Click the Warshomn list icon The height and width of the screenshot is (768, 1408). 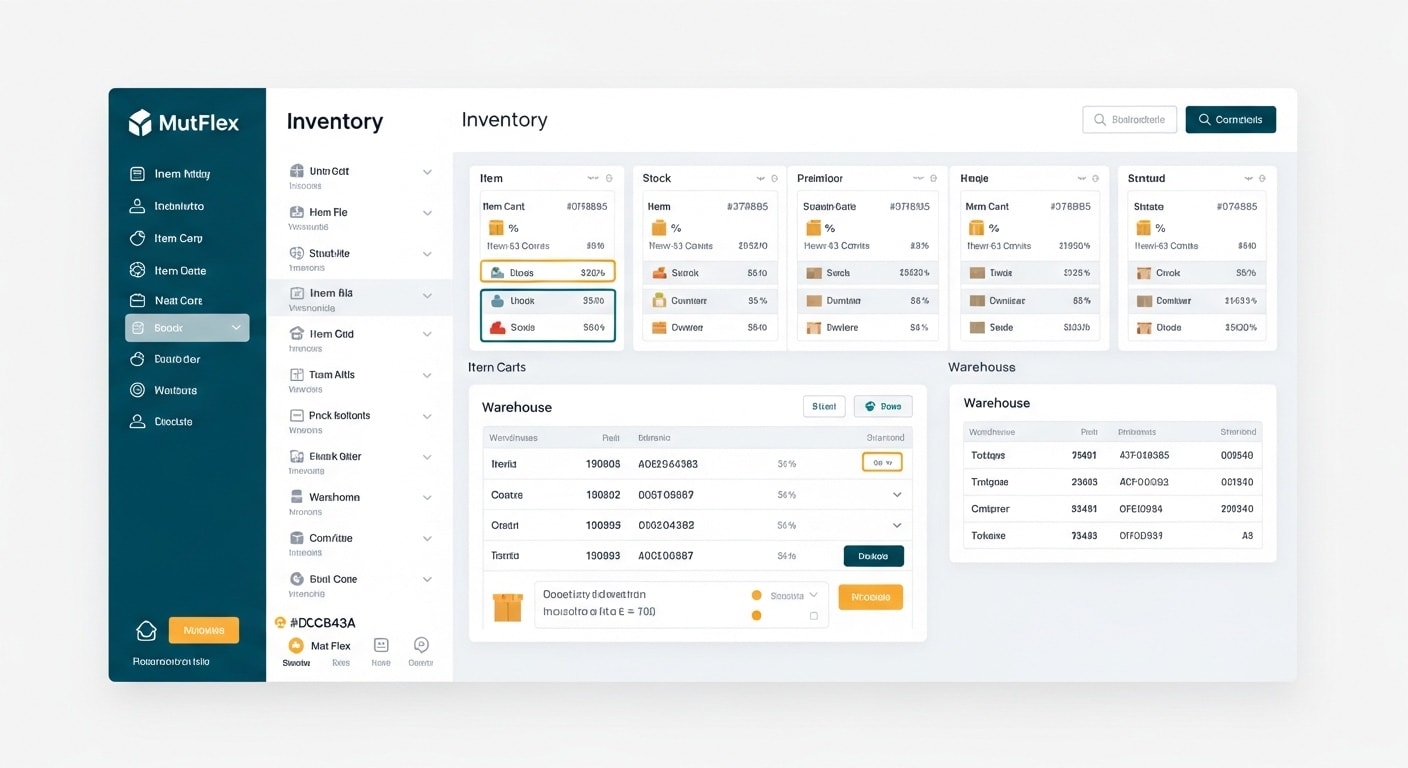[x=297, y=497]
